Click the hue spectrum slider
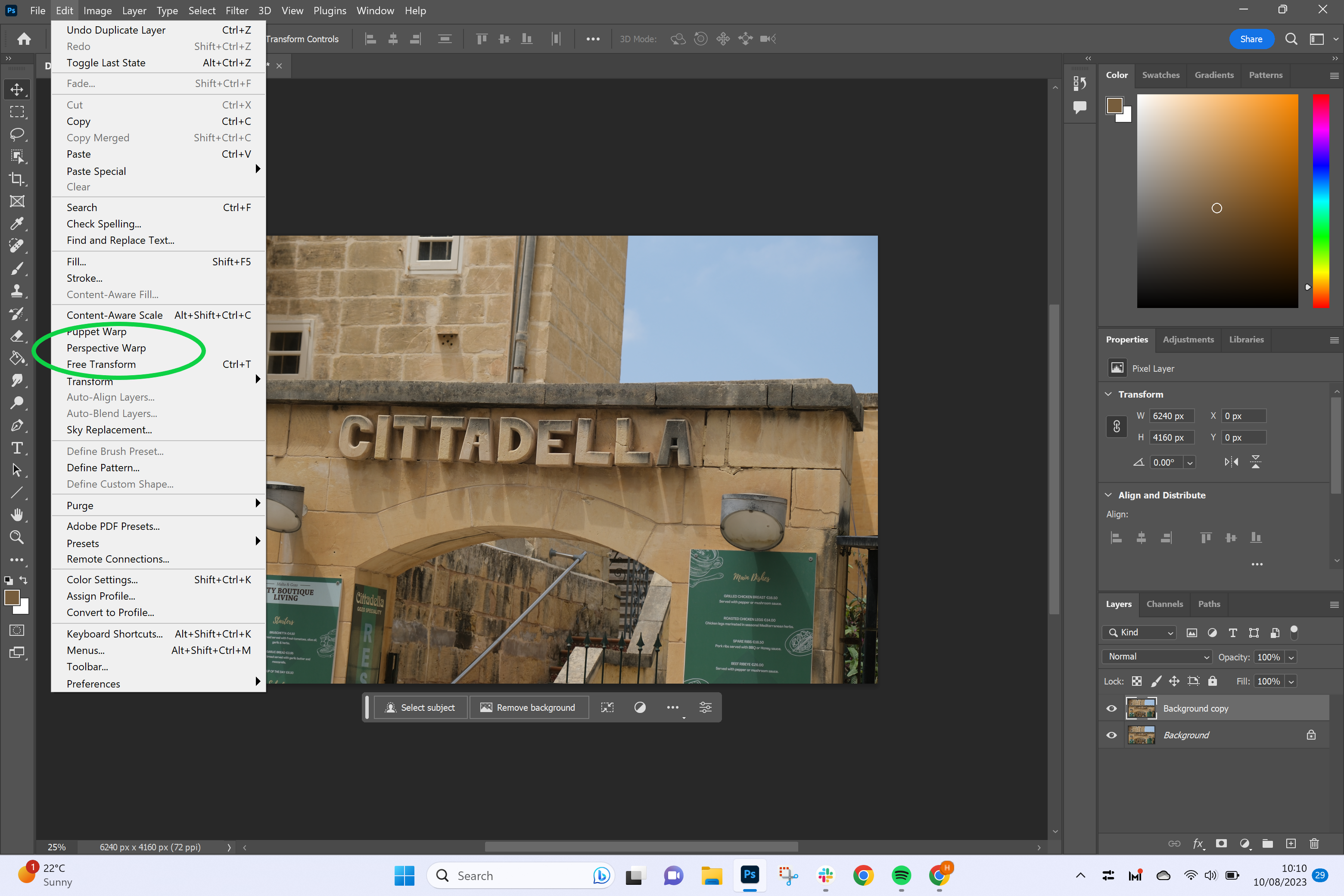The height and width of the screenshot is (896, 1344). (1321, 201)
